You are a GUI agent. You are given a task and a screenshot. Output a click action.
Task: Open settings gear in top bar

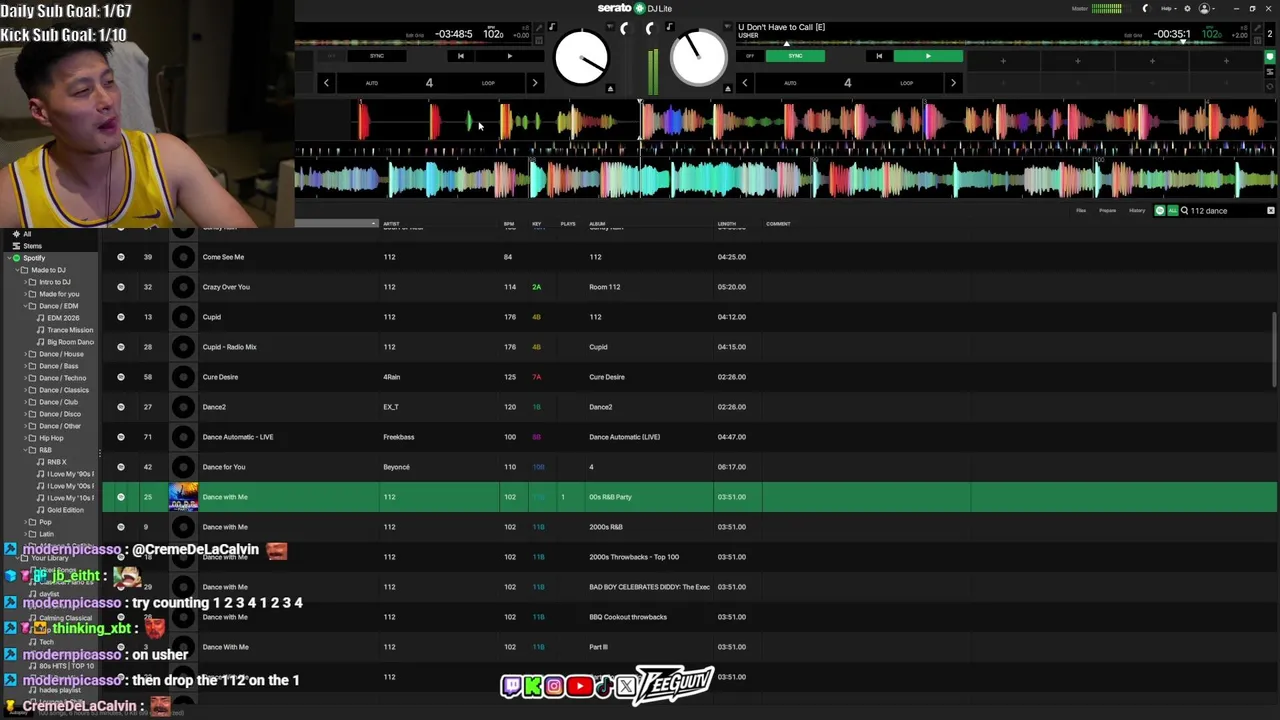pyautogui.click(x=1186, y=8)
